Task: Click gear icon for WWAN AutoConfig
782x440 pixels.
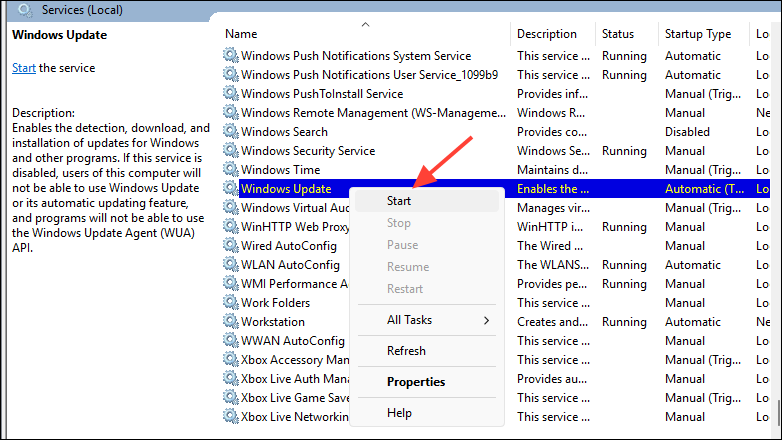Action: click(x=230, y=340)
